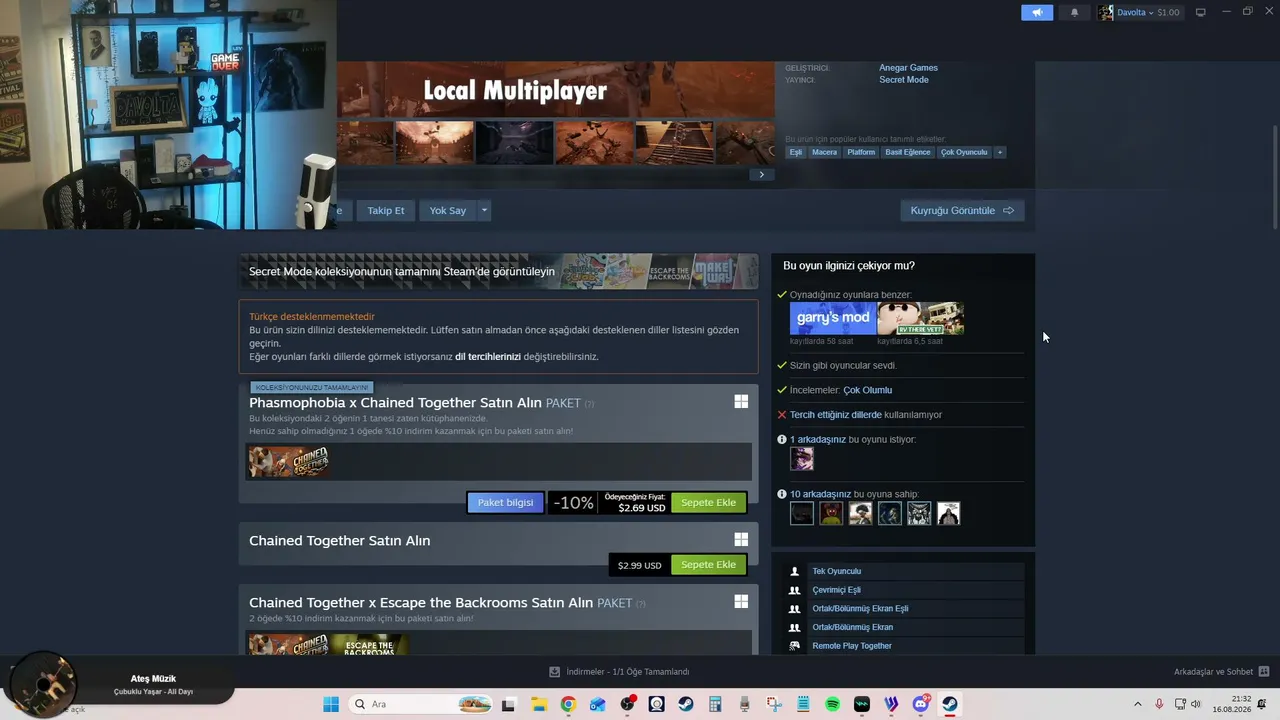The width and height of the screenshot is (1280, 720).
Task: Open the taskbar clock and date
Action: 1232,704
